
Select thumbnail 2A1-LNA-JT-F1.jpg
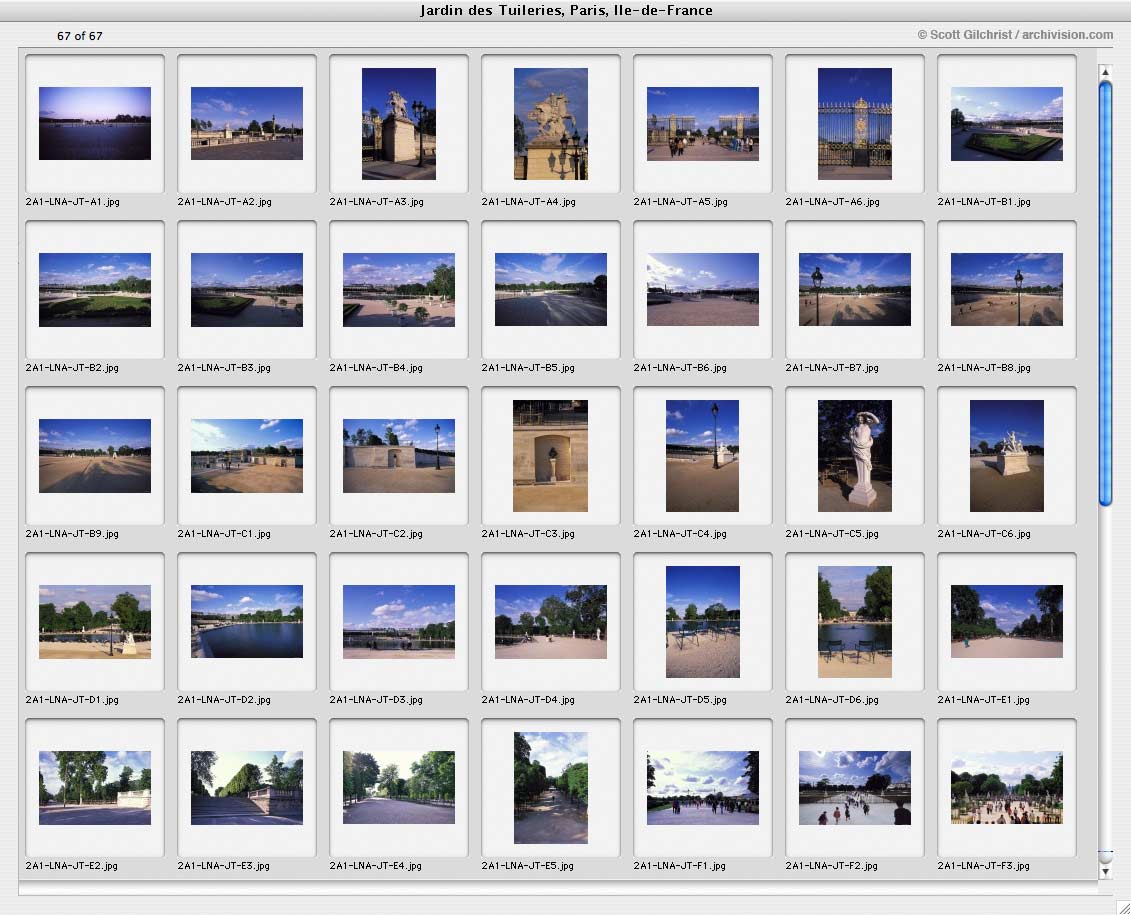tap(703, 787)
